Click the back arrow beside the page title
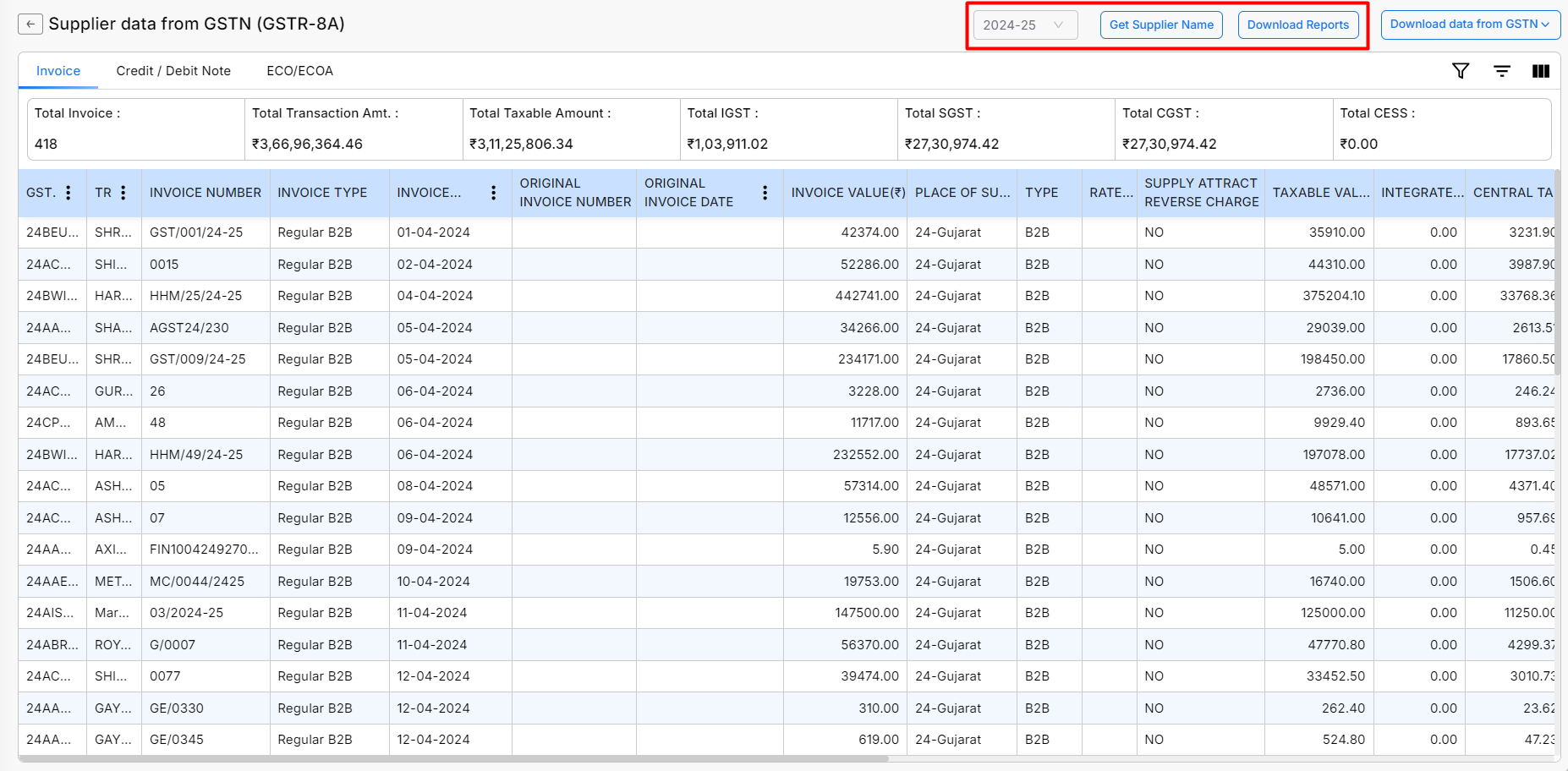 [x=30, y=25]
